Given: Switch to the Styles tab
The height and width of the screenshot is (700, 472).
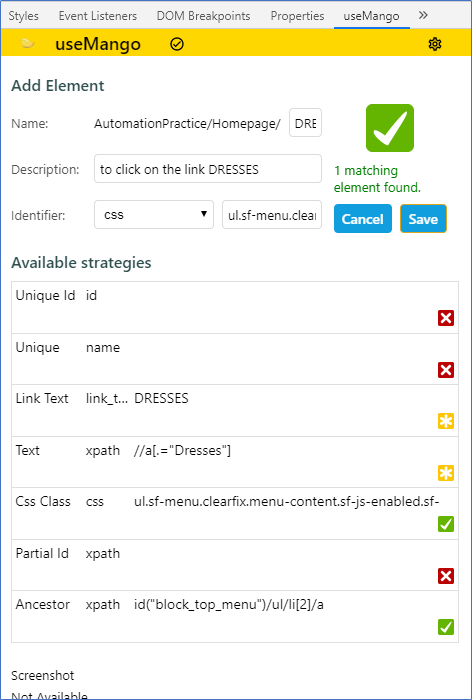Looking at the screenshot, I should point(24,16).
